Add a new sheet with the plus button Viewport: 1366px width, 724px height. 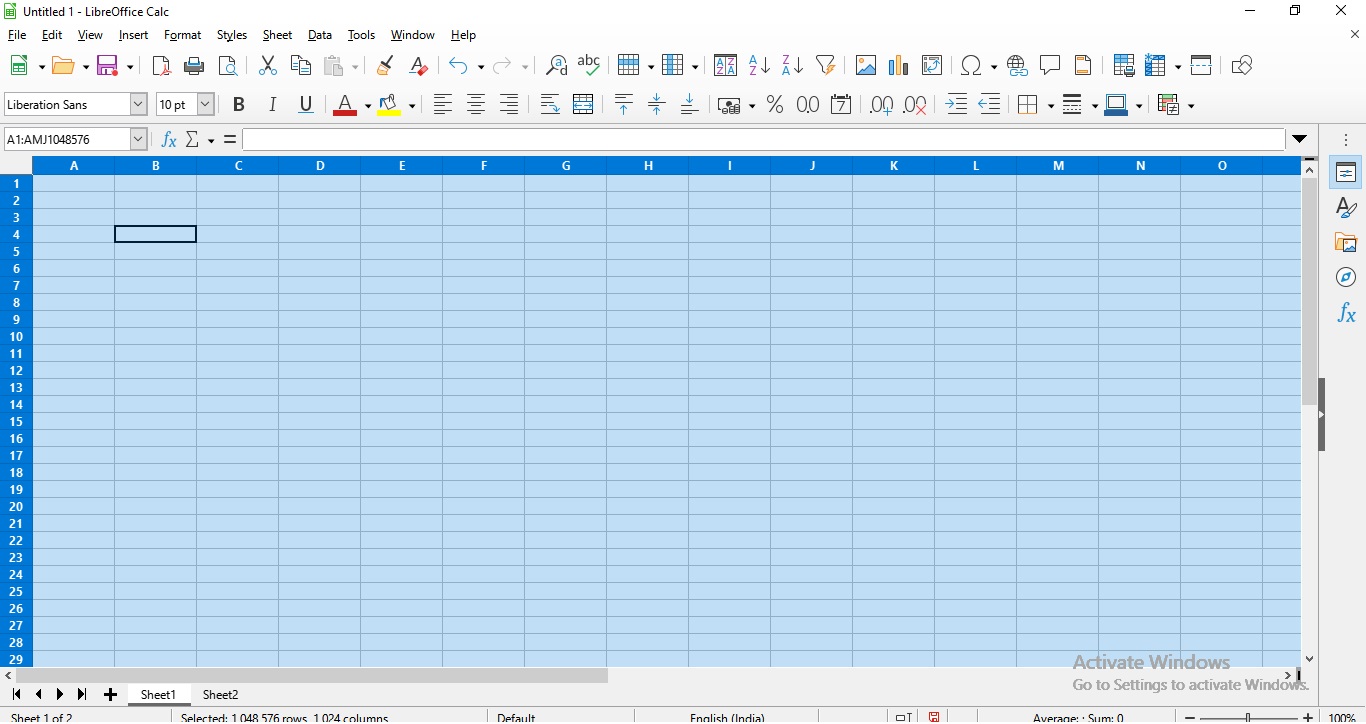point(110,694)
